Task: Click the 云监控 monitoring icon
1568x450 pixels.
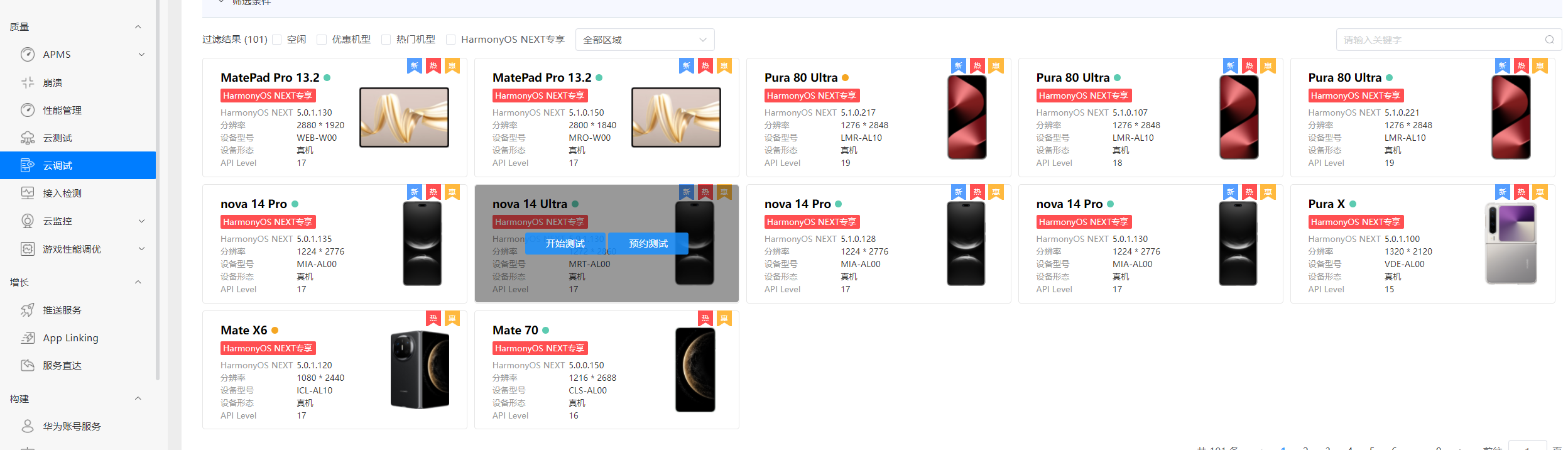Action: point(28,221)
